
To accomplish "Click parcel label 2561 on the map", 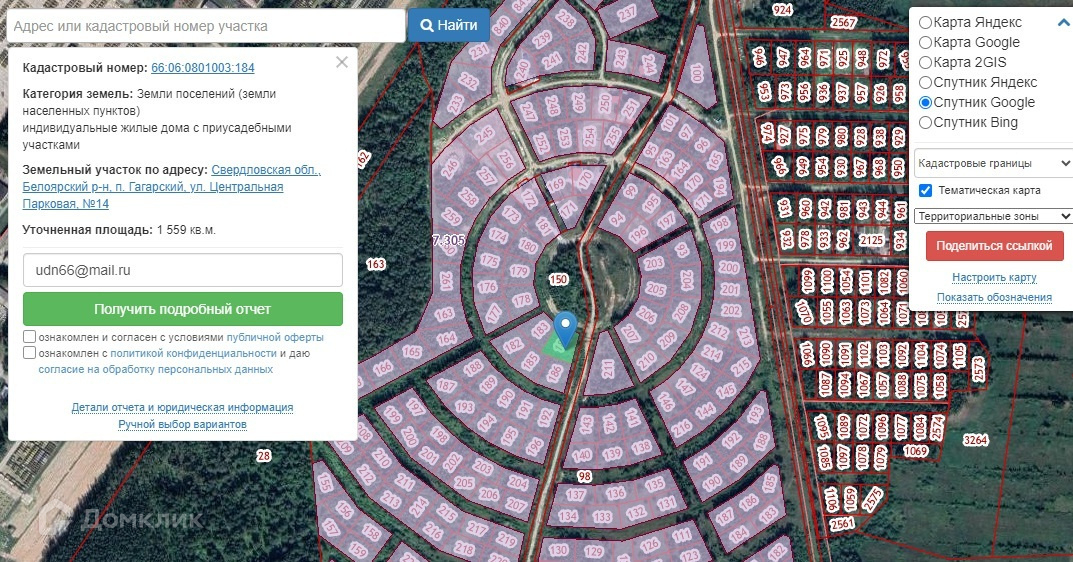I will [x=842, y=524].
